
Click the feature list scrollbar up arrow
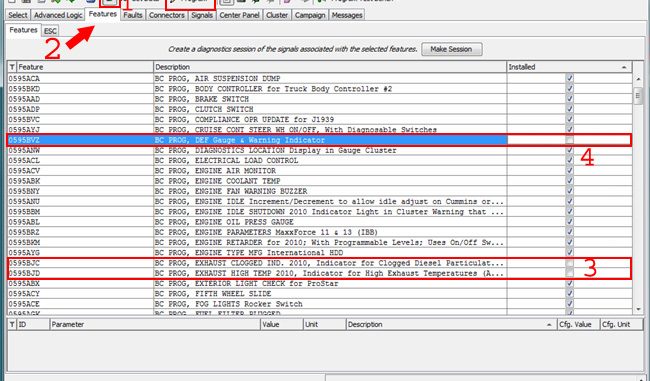[638, 79]
